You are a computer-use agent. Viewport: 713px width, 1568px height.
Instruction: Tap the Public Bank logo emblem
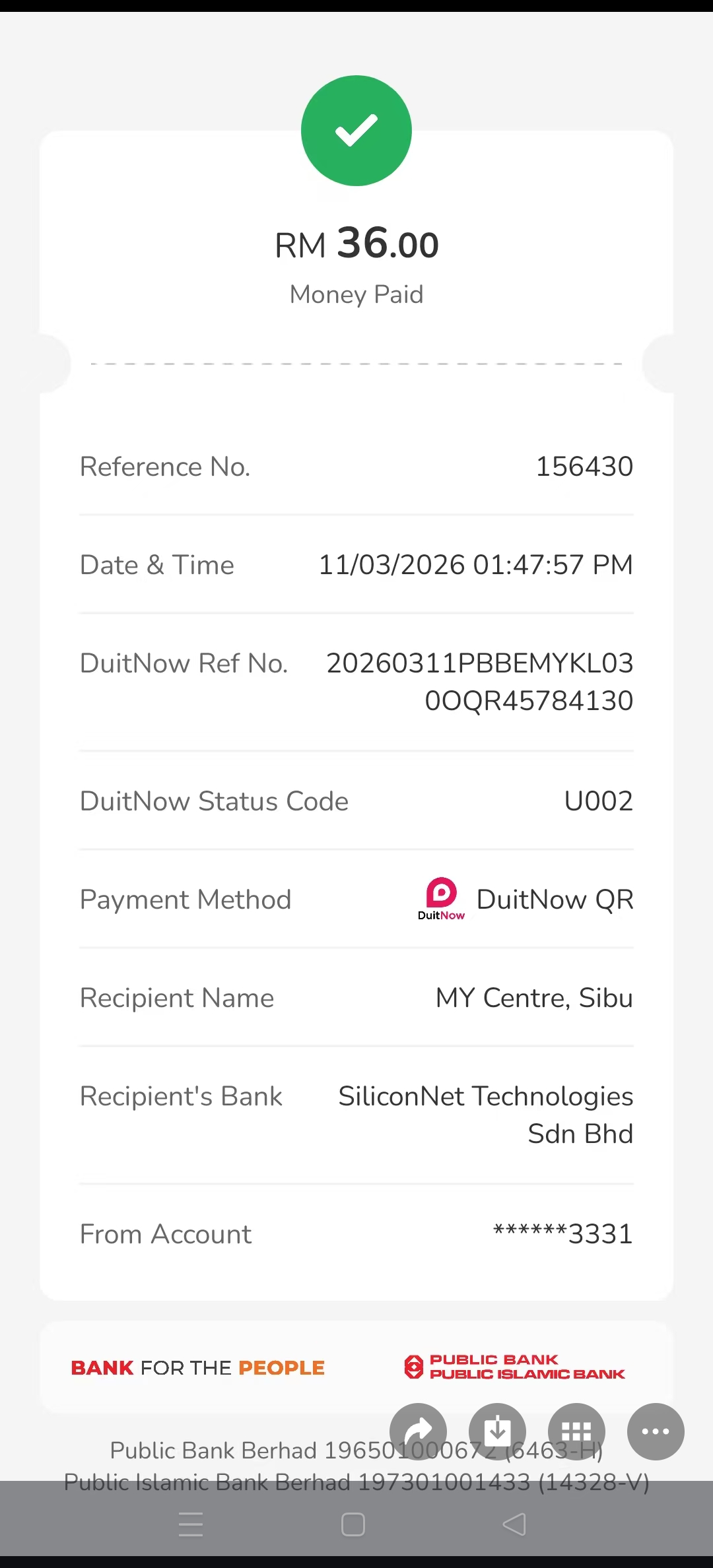click(x=413, y=1367)
